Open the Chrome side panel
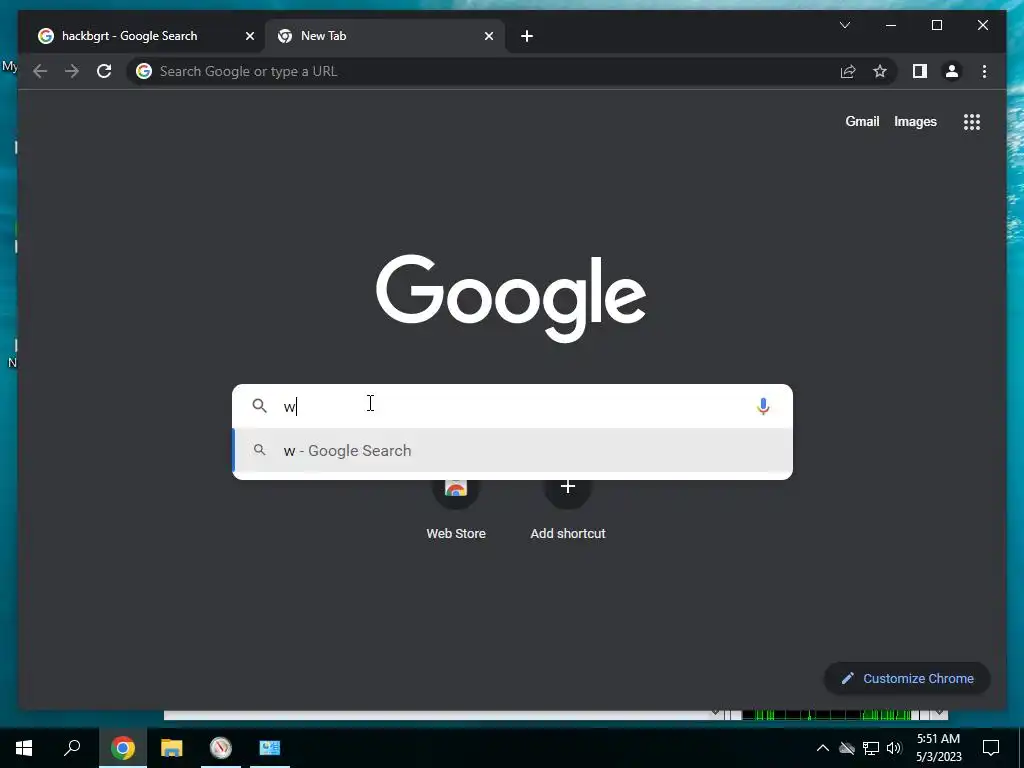Screen dimensions: 1024x768 coord(920,71)
